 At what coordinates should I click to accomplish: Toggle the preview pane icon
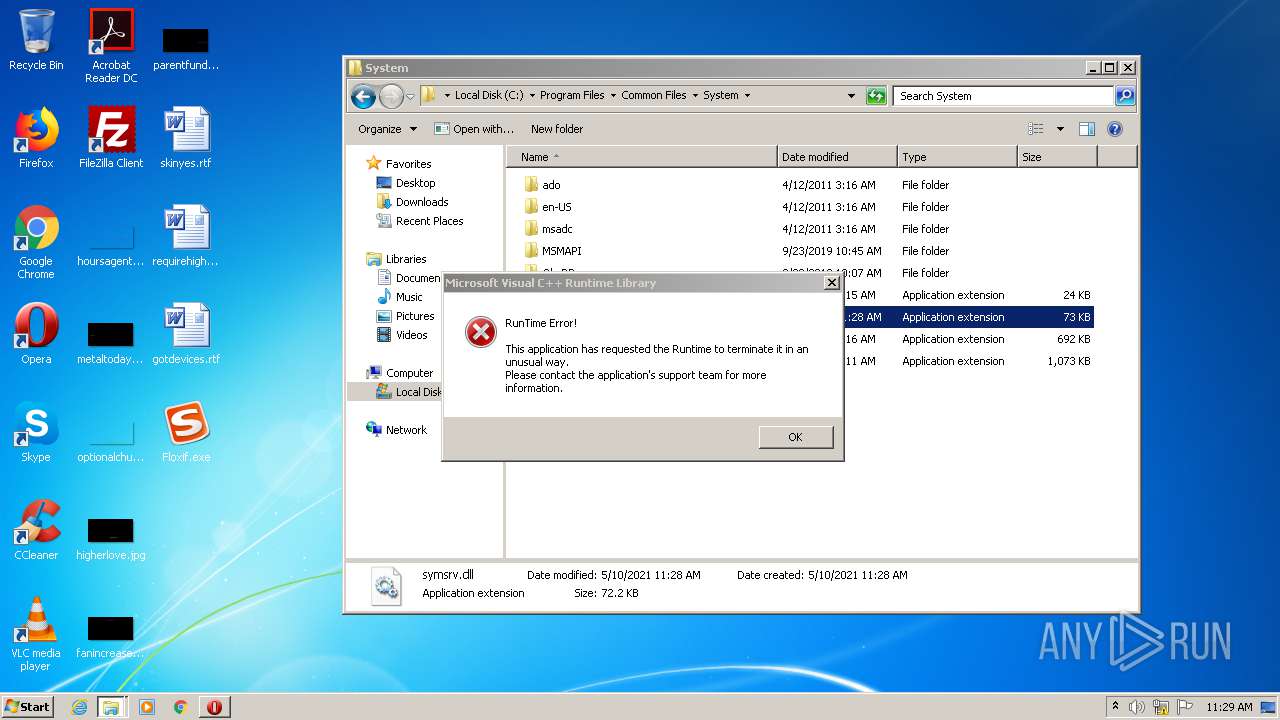tap(1087, 129)
